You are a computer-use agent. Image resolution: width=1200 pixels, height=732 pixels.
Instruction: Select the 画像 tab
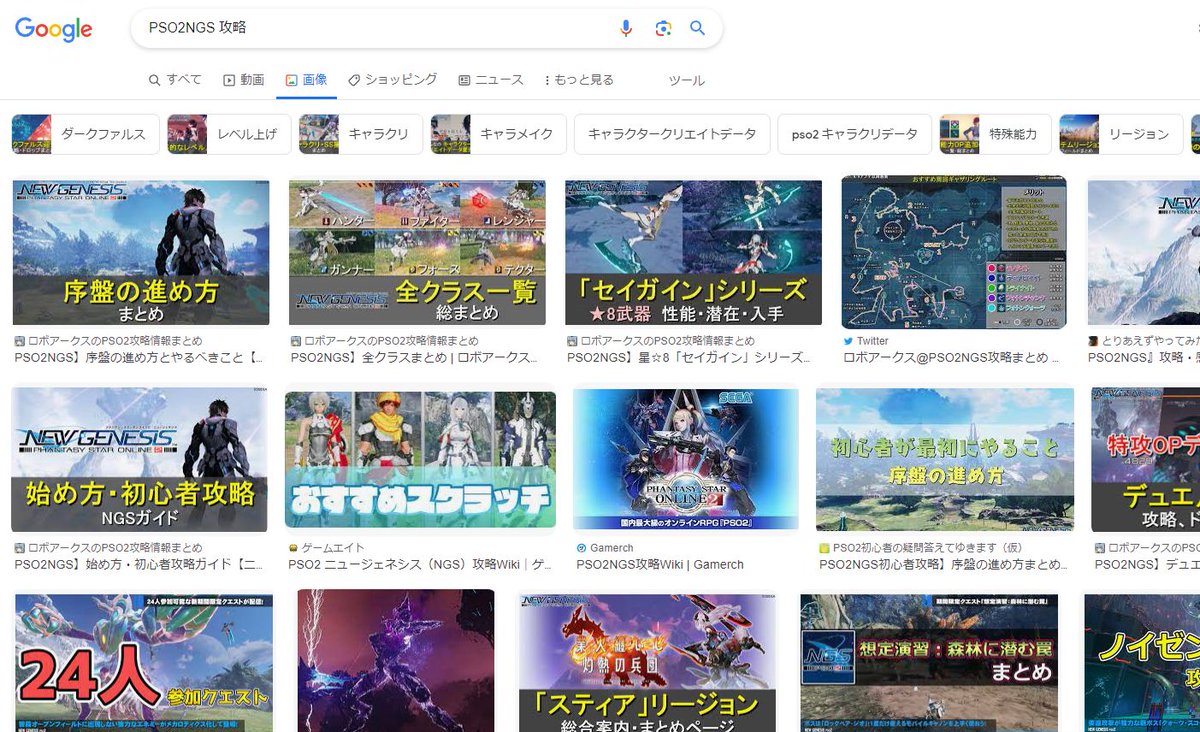pyautogui.click(x=306, y=80)
